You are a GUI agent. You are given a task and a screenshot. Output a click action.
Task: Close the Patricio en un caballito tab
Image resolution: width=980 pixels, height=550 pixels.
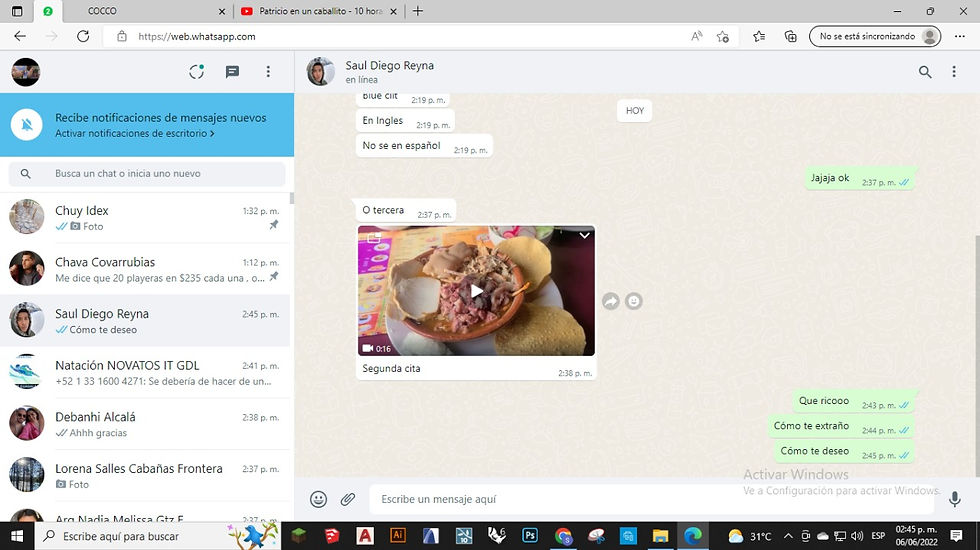[393, 11]
